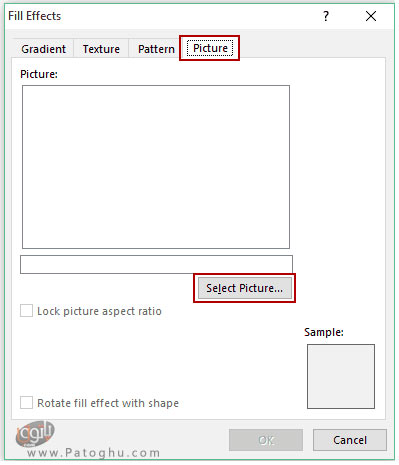
Task: Click the Select Picture... button
Action: 244,288
